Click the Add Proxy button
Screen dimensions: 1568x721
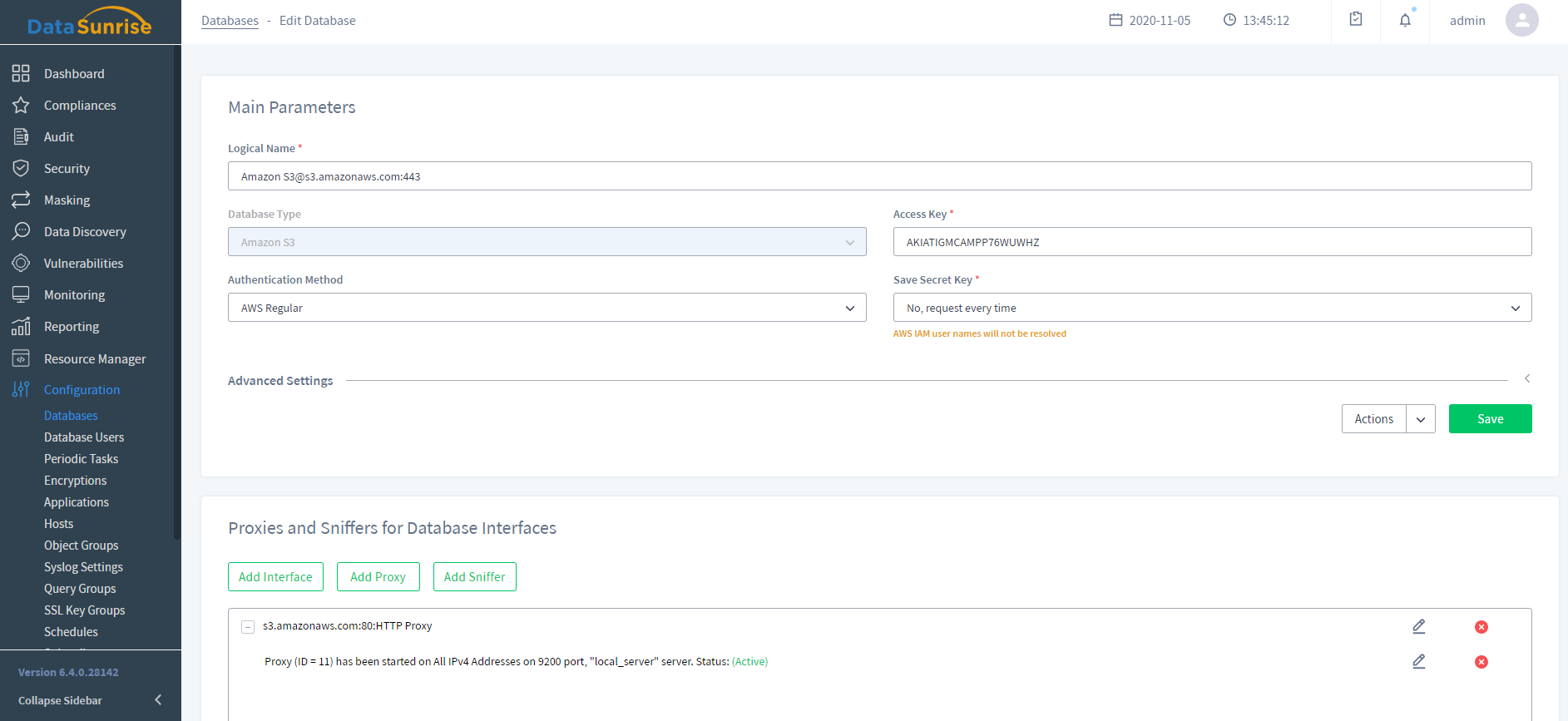(x=378, y=577)
